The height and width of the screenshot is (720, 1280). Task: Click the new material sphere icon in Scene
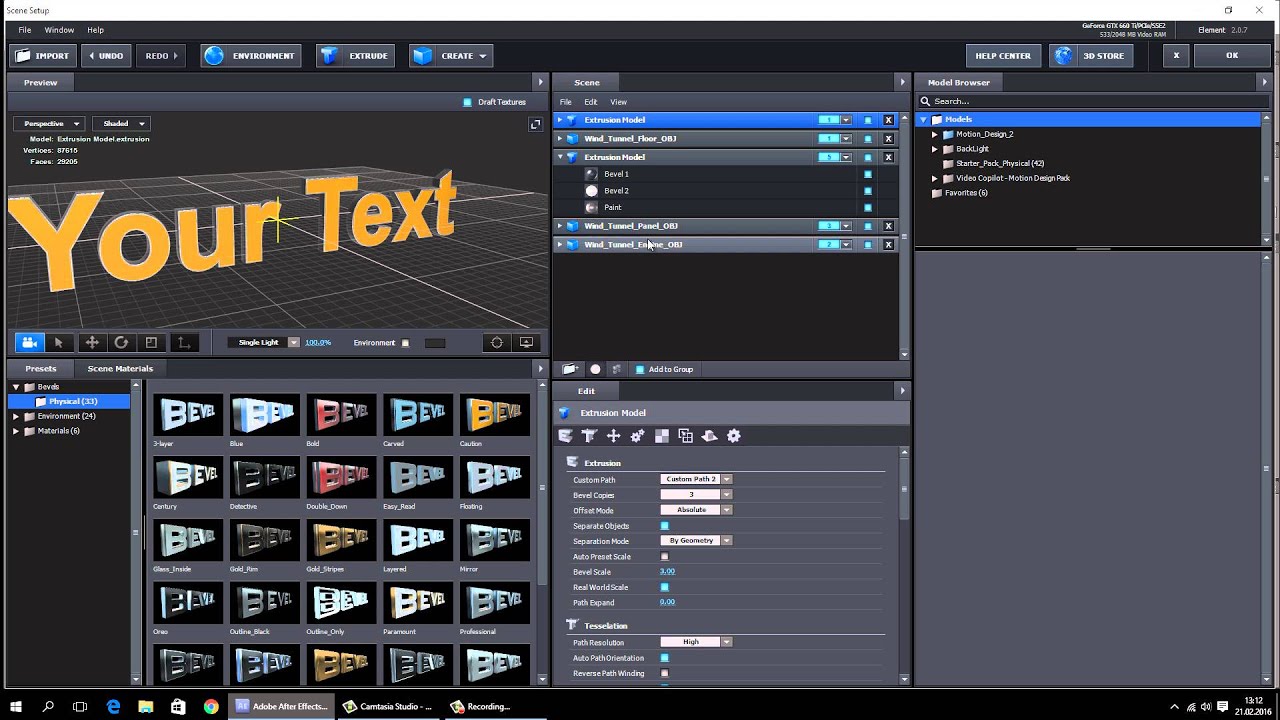595,369
